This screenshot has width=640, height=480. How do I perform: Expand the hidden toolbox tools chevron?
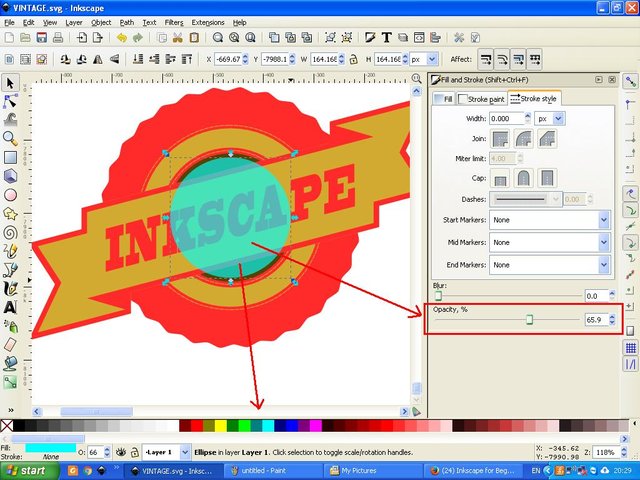click(x=10, y=409)
